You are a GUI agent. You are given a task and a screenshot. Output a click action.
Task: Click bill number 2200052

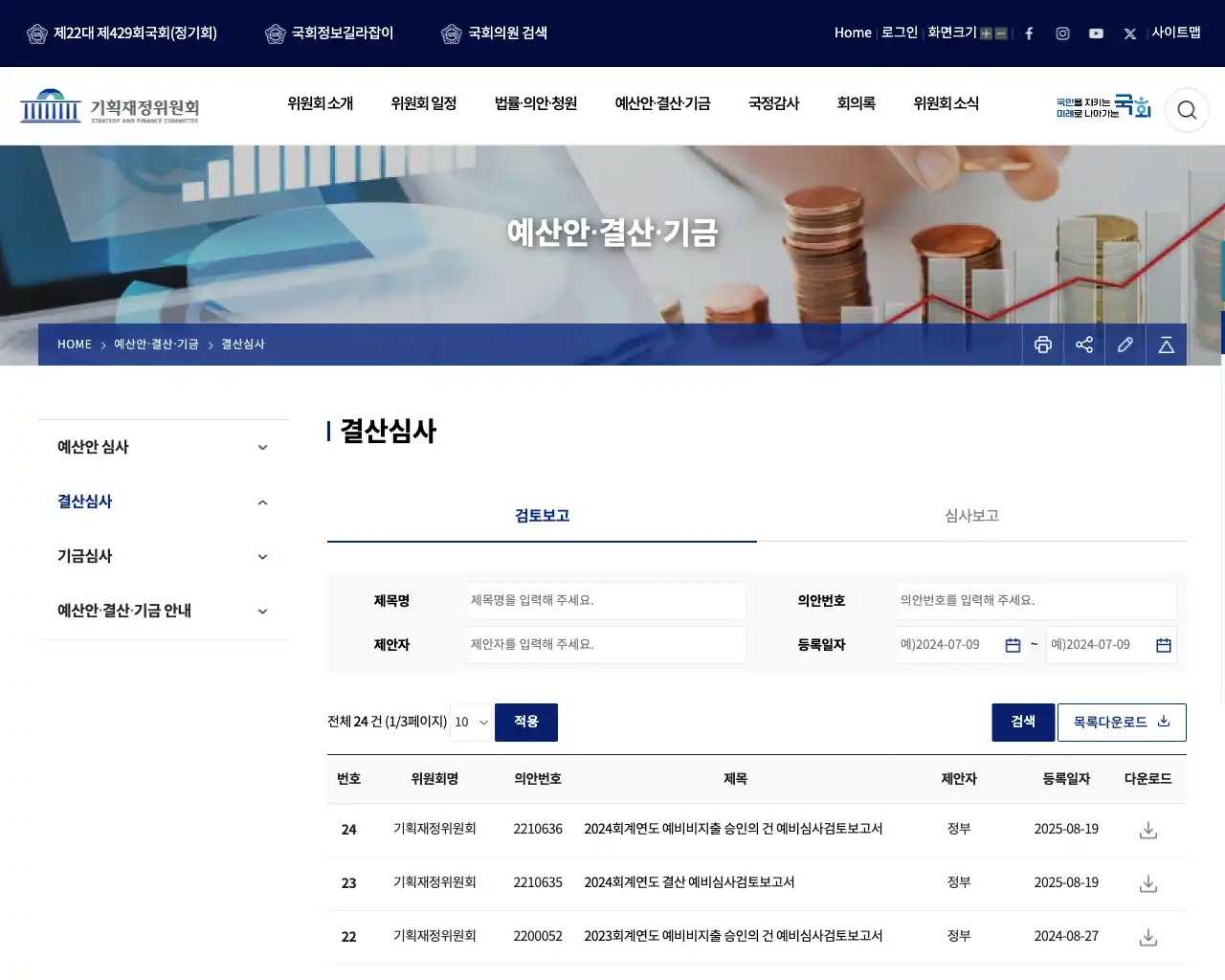click(538, 936)
